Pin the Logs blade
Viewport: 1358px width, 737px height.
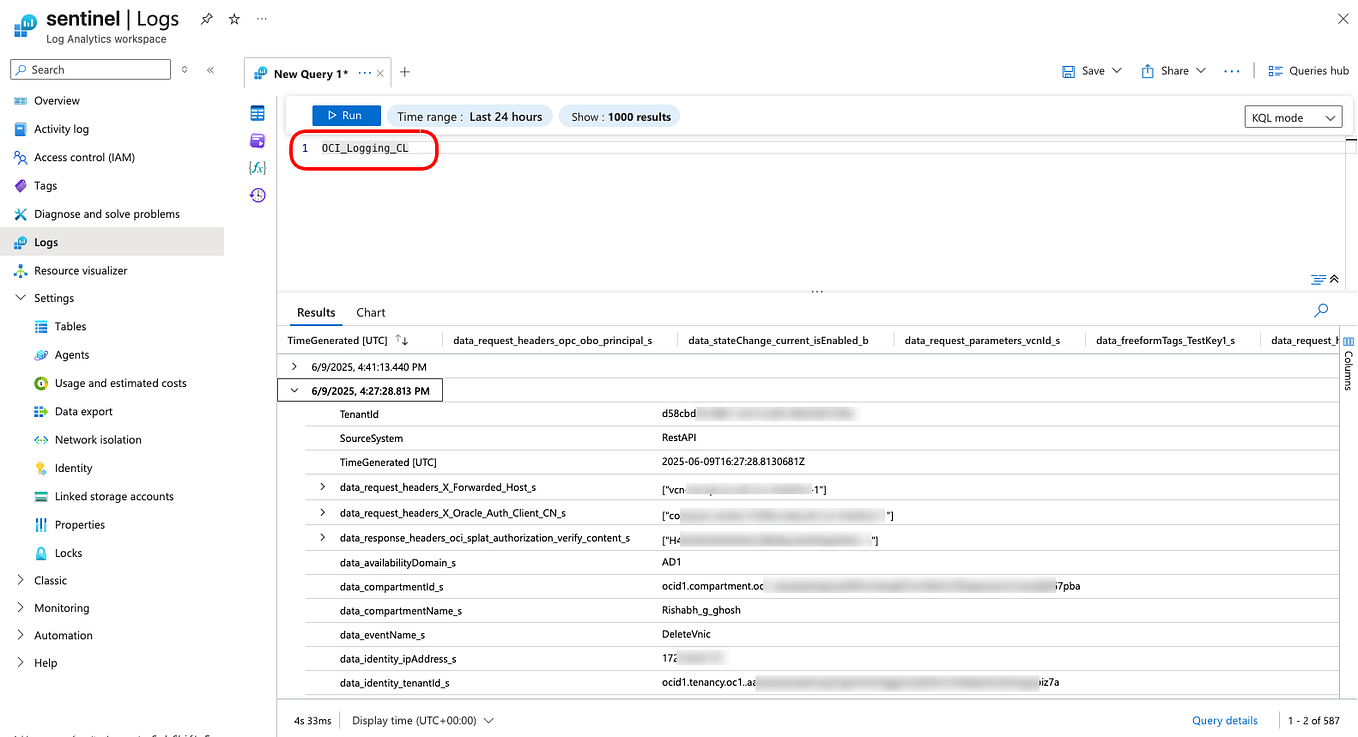click(208, 18)
